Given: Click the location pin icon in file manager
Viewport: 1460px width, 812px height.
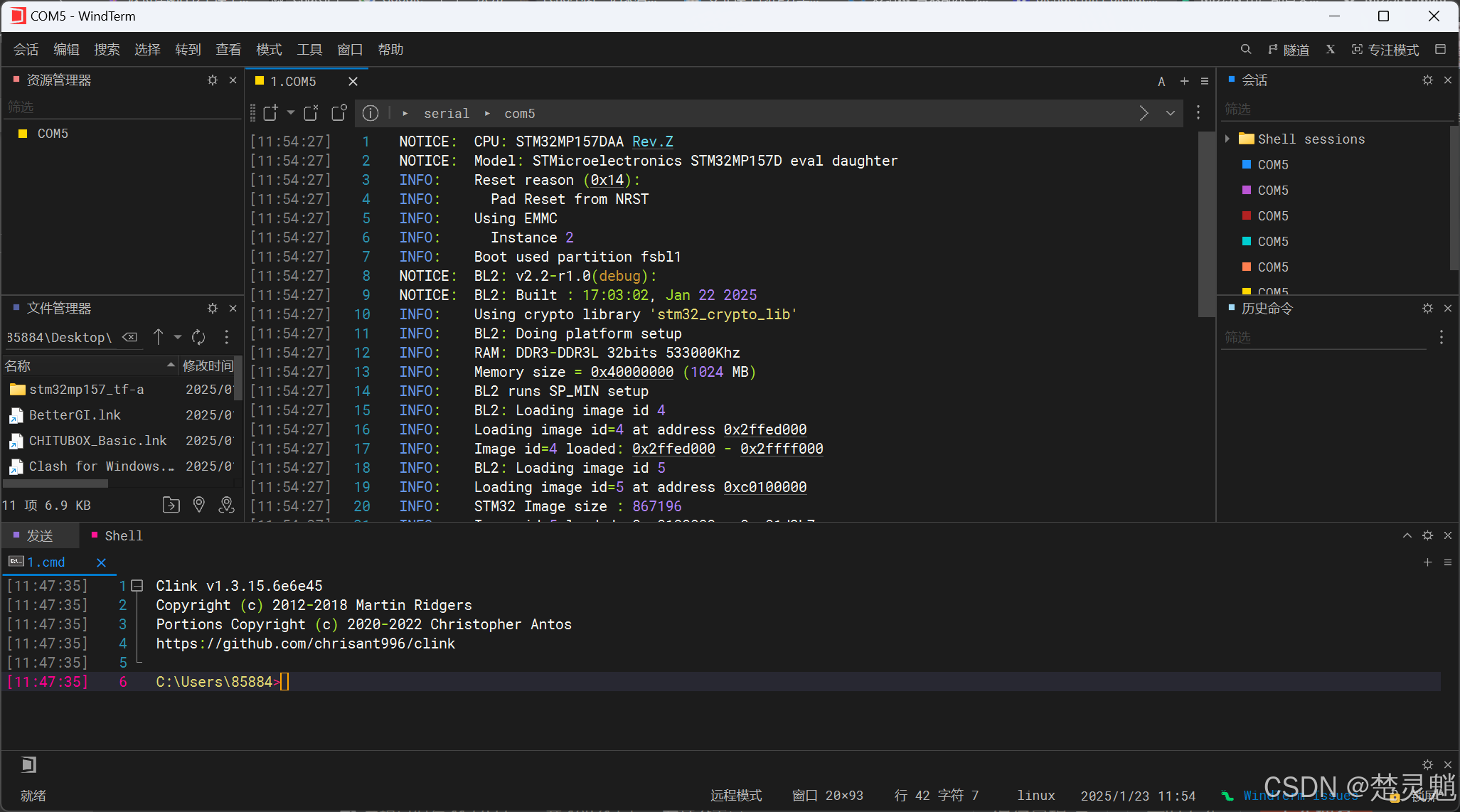Looking at the screenshot, I should tap(199, 505).
